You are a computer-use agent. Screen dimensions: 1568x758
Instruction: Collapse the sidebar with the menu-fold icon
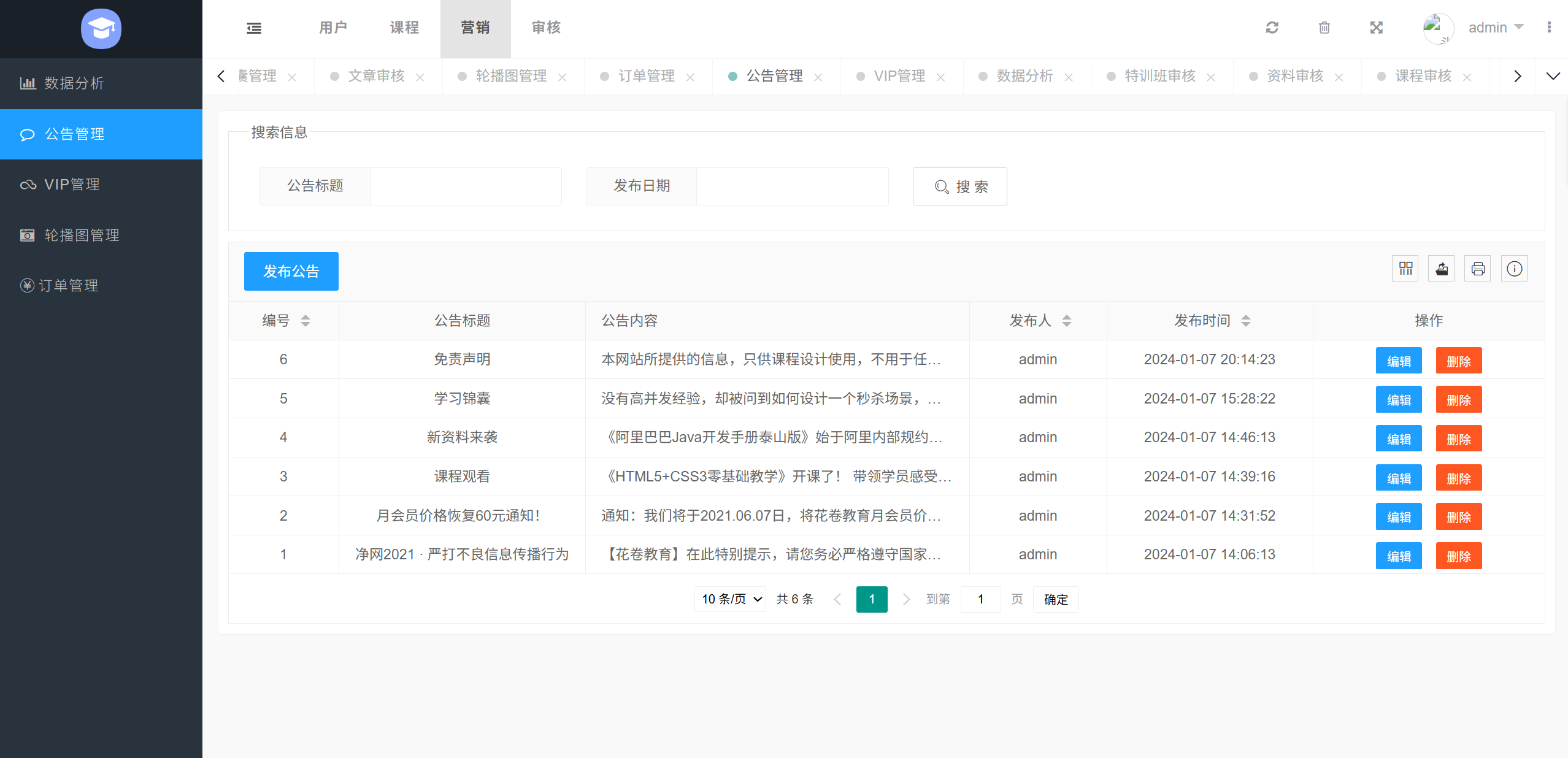(254, 28)
